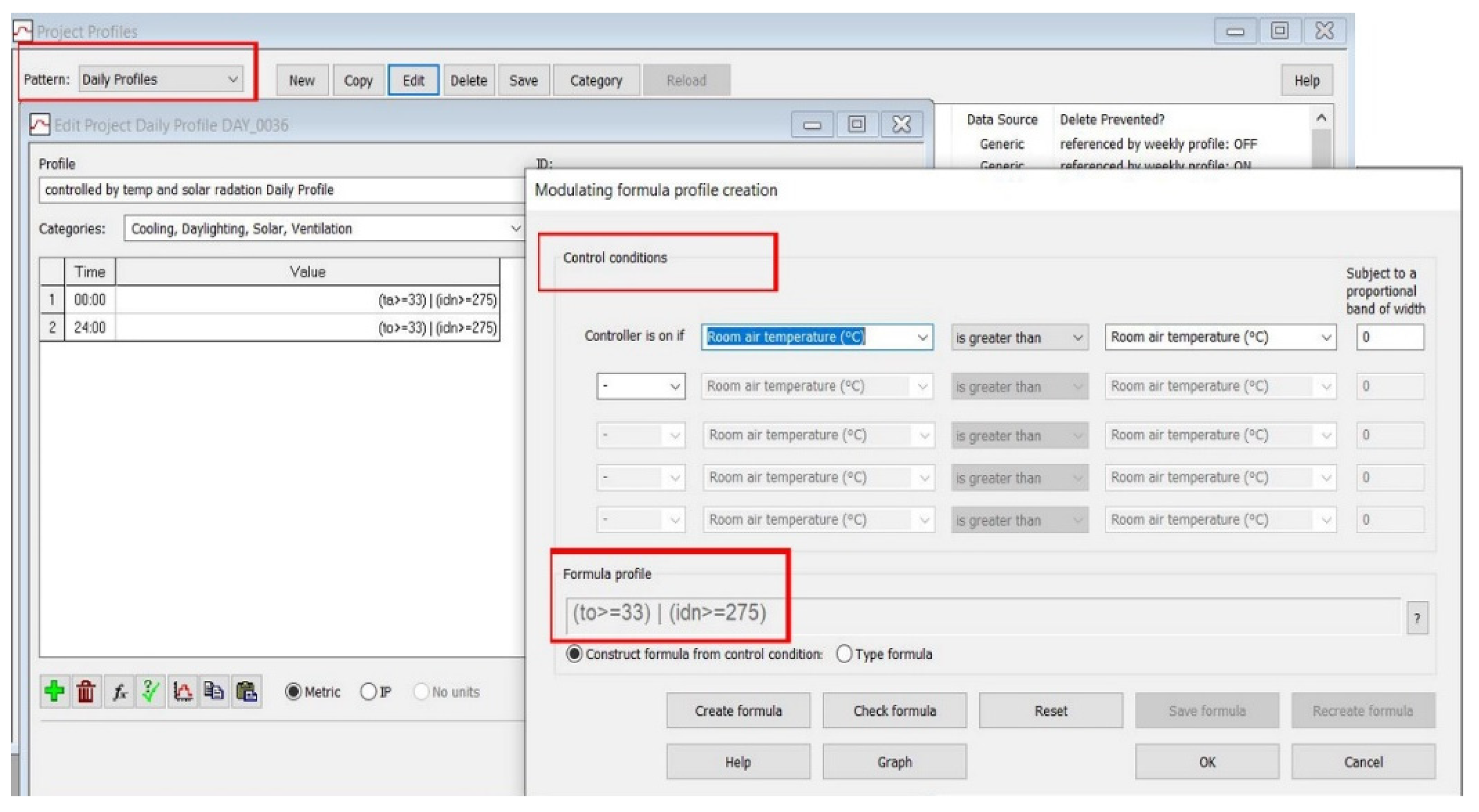
Task: Select the IP units radio button
Action: pos(368,692)
